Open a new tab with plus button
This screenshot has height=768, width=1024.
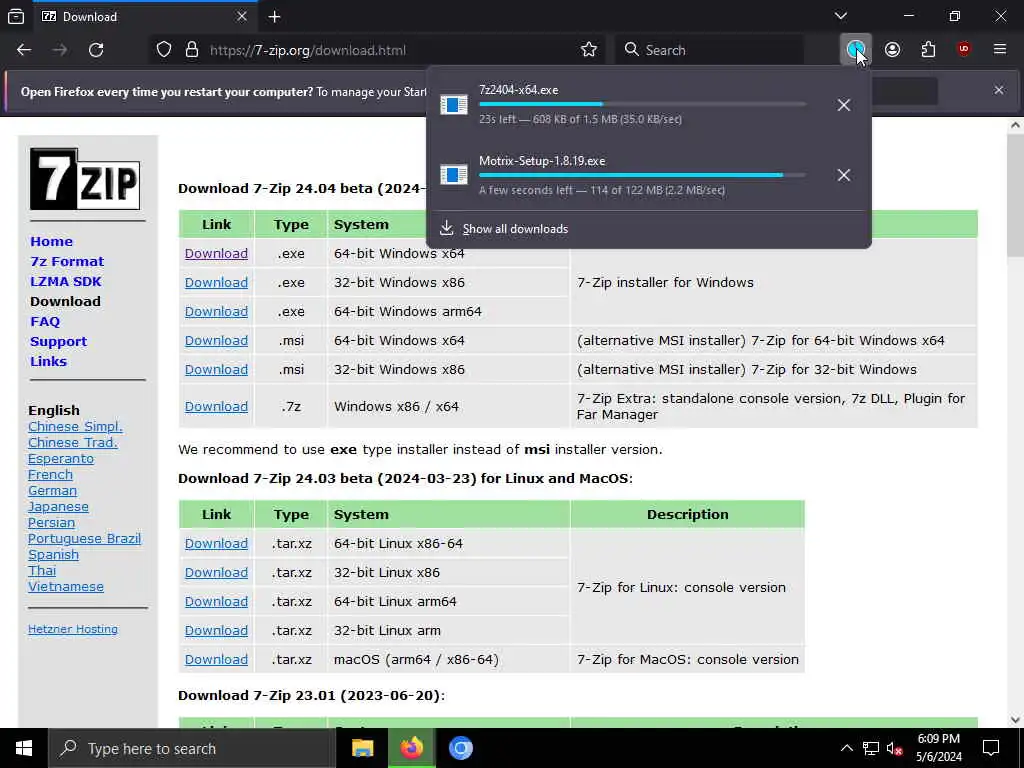point(274,16)
